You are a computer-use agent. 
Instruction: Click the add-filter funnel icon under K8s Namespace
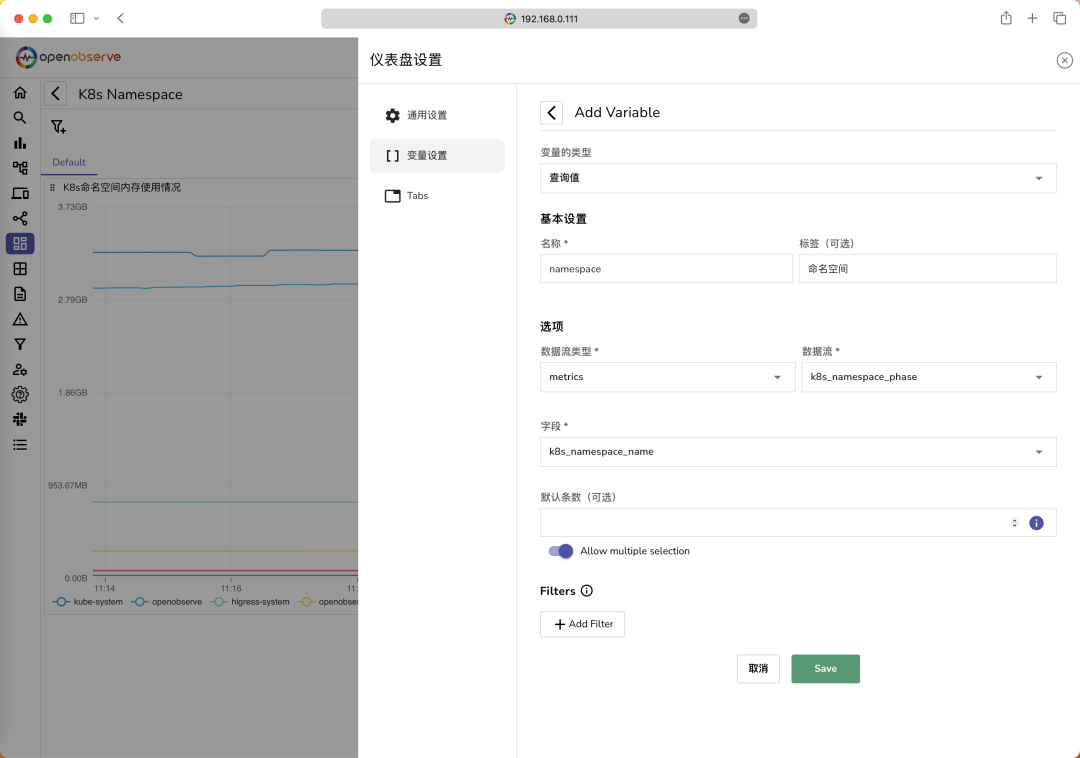click(59, 127)
